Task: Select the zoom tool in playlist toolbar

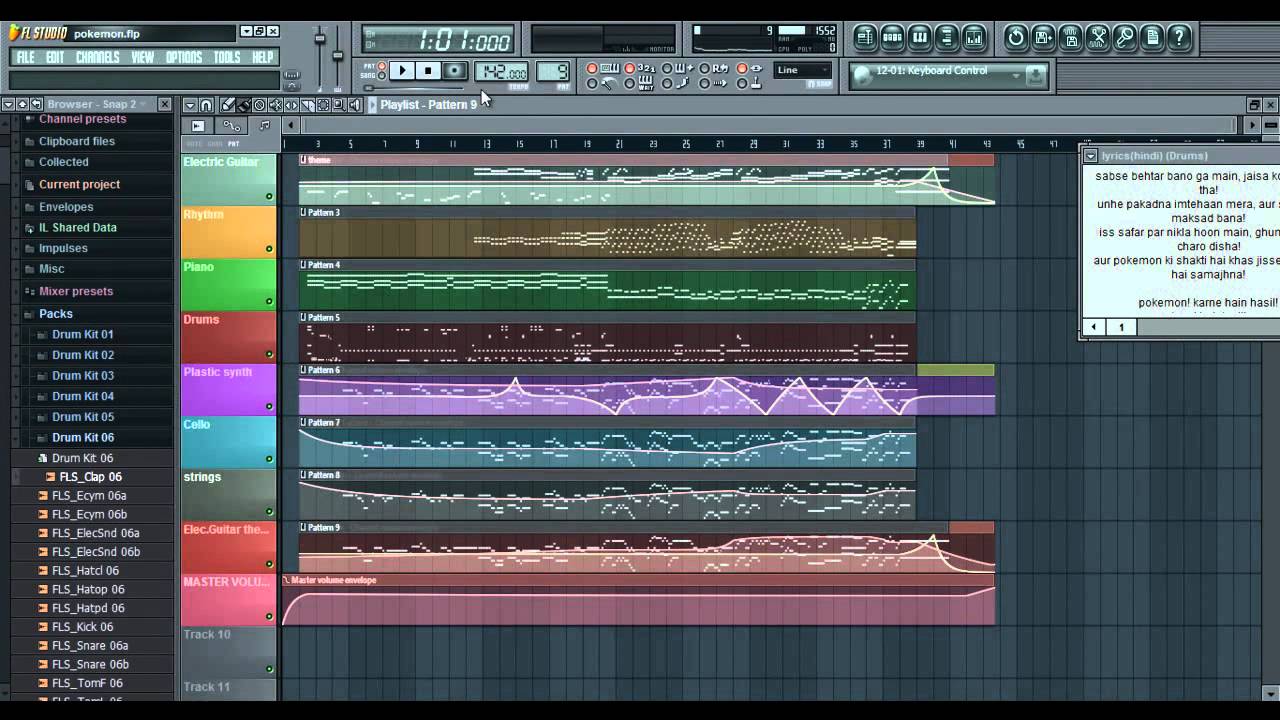Action: [x=339, y=105]
